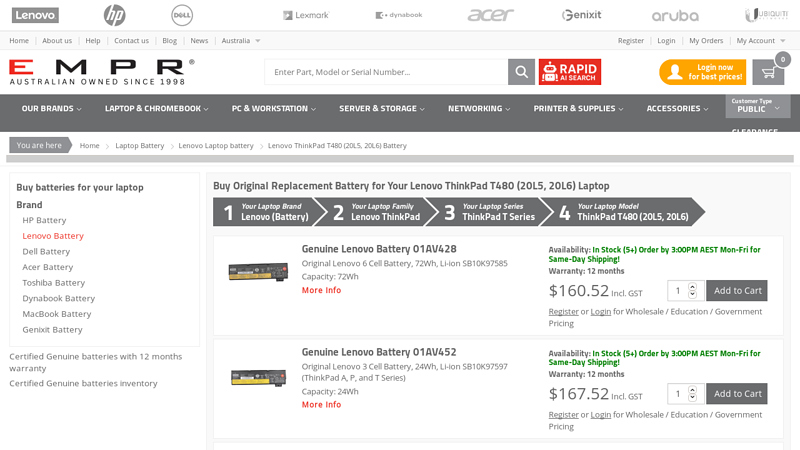Image resolution: width=800 pixels, height=450 pixels.
Task: Open My Orders
Action: (706, 41)
